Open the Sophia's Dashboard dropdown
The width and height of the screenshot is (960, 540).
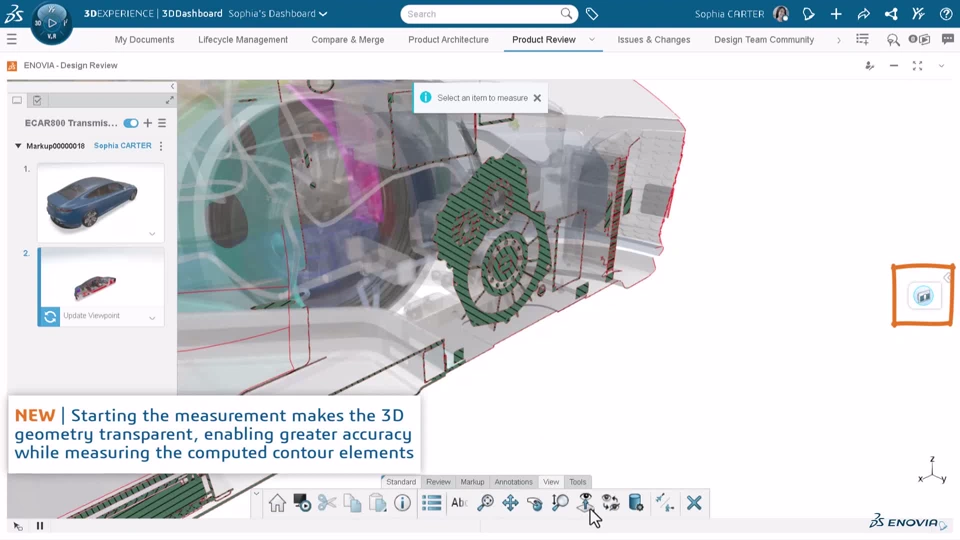pos(277,13)
